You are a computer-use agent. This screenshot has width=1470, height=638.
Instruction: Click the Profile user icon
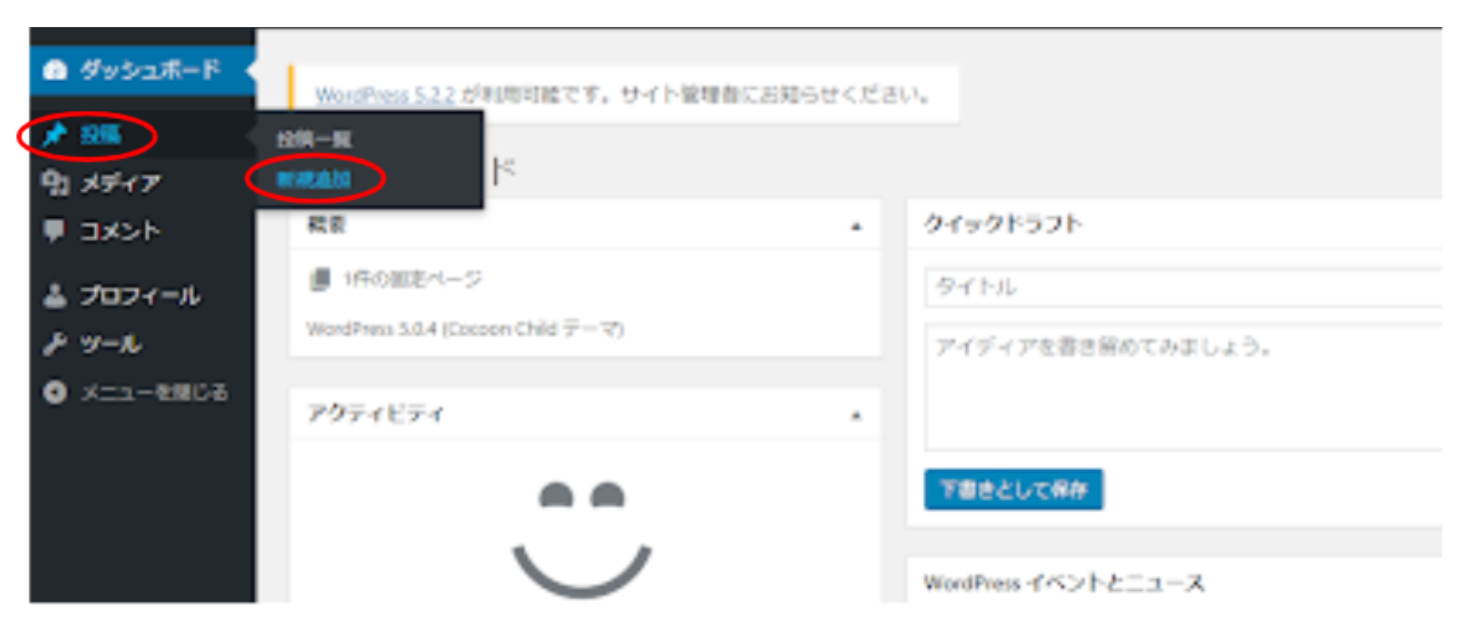coord(54,296)
